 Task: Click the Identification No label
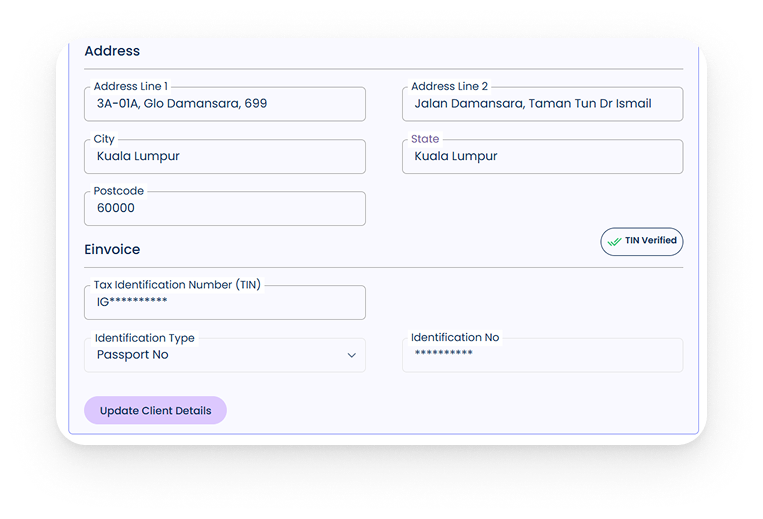[455, 338]
